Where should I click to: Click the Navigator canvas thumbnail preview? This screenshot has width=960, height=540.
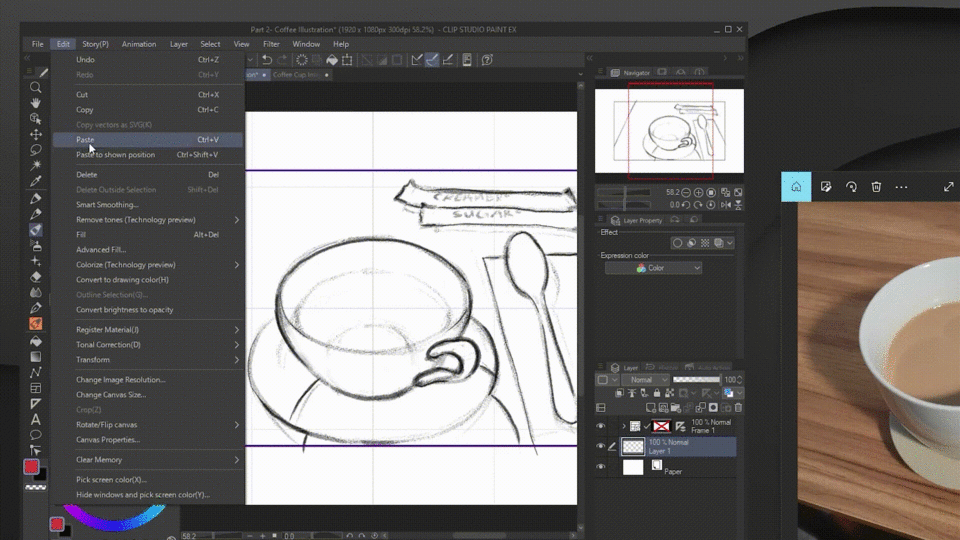pyautogui.click(x=669, y=131)
